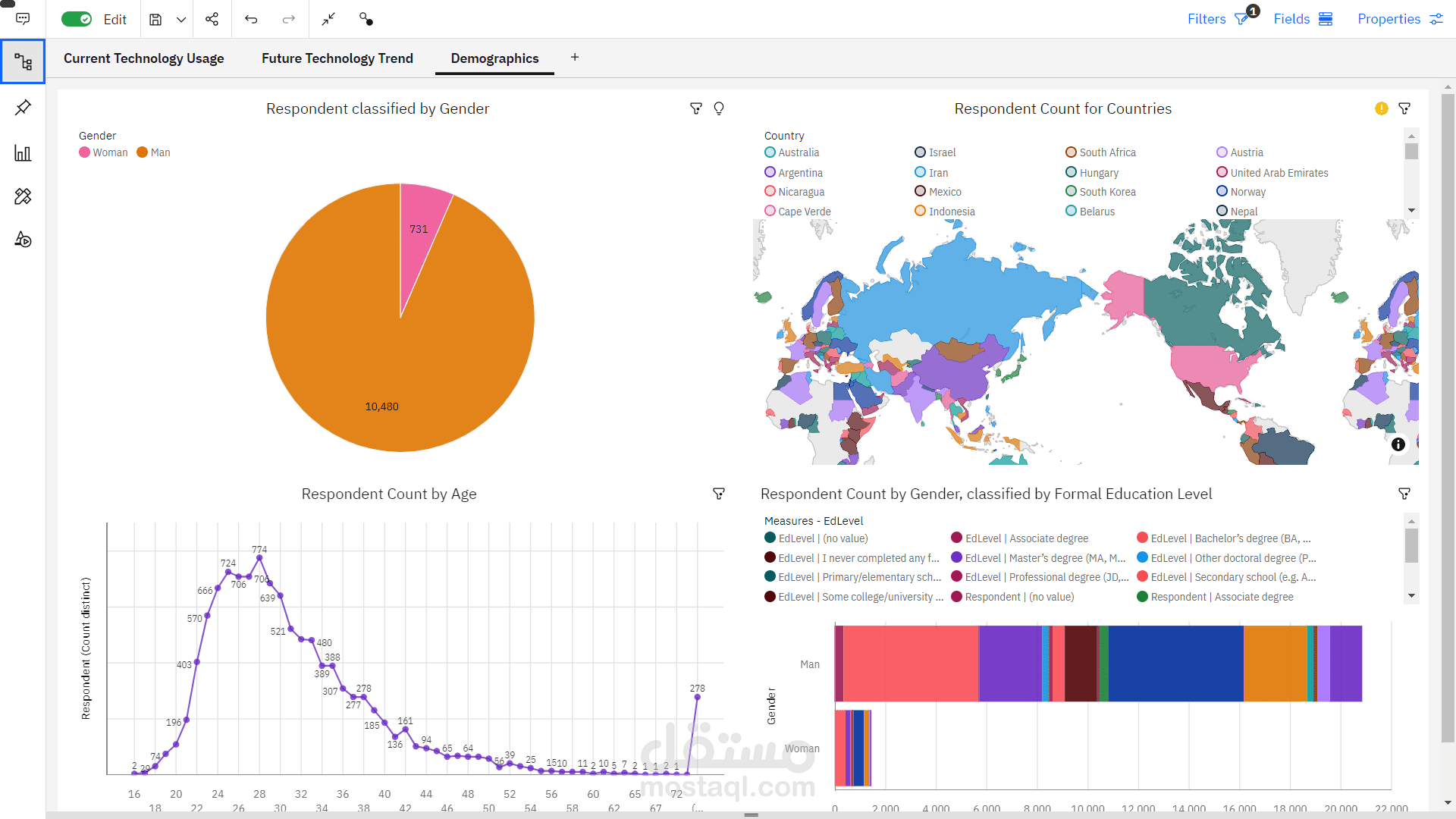
Task: Open the Save options dropdown arrow
Action: click(181, 19)
